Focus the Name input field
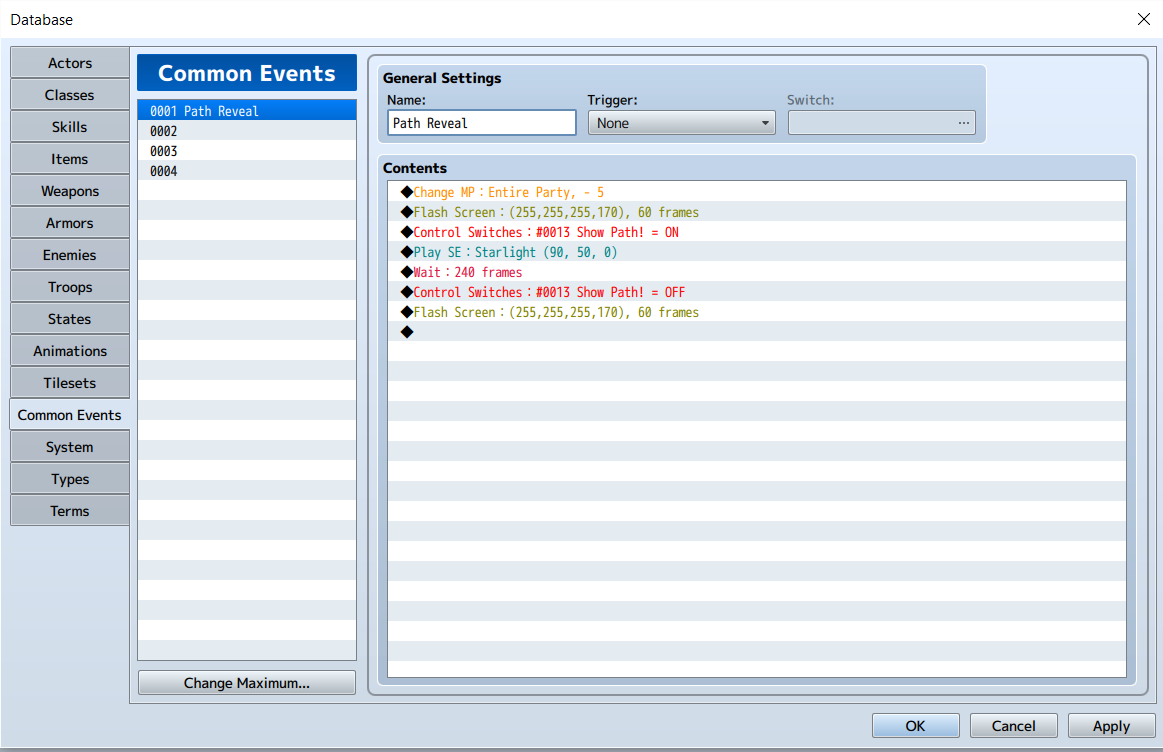Screen dimensions: 1163x752 pos(481,123)
